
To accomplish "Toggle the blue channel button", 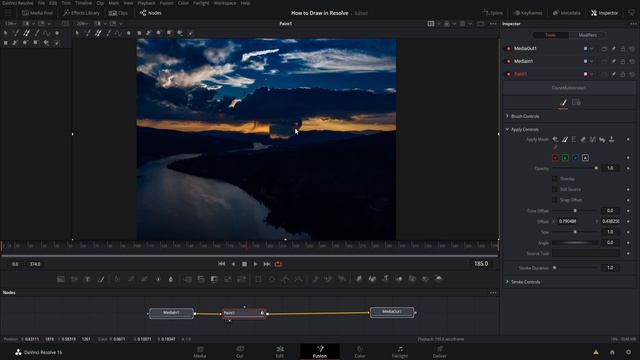I will point(575,158).
